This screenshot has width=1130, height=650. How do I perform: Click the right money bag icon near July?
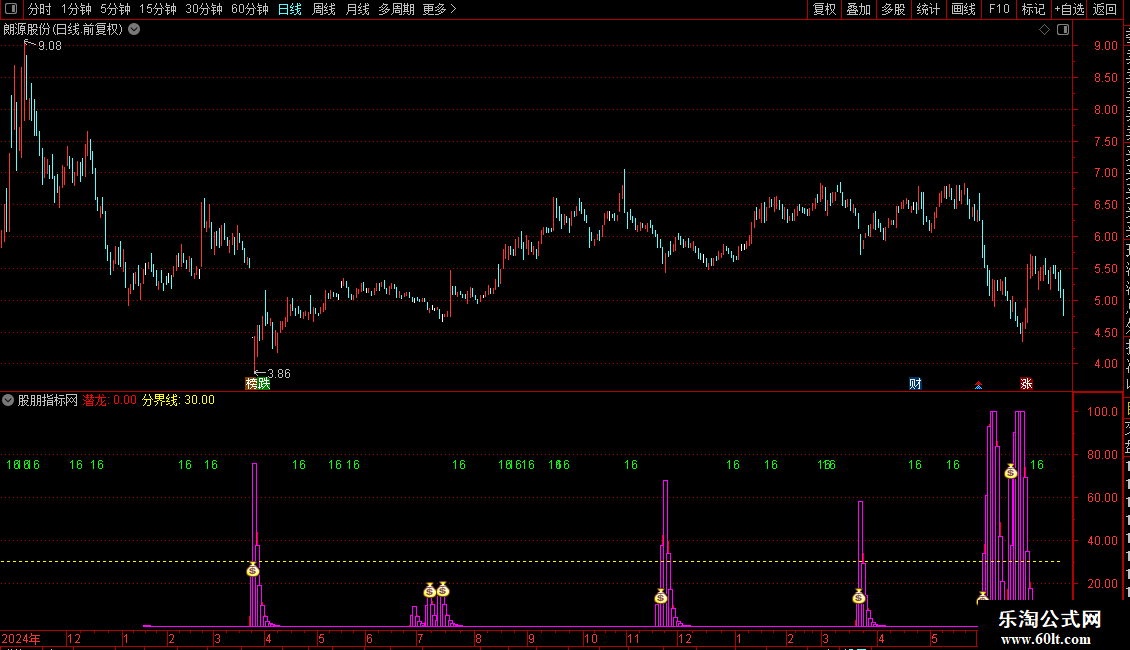[x=442, y=589]
